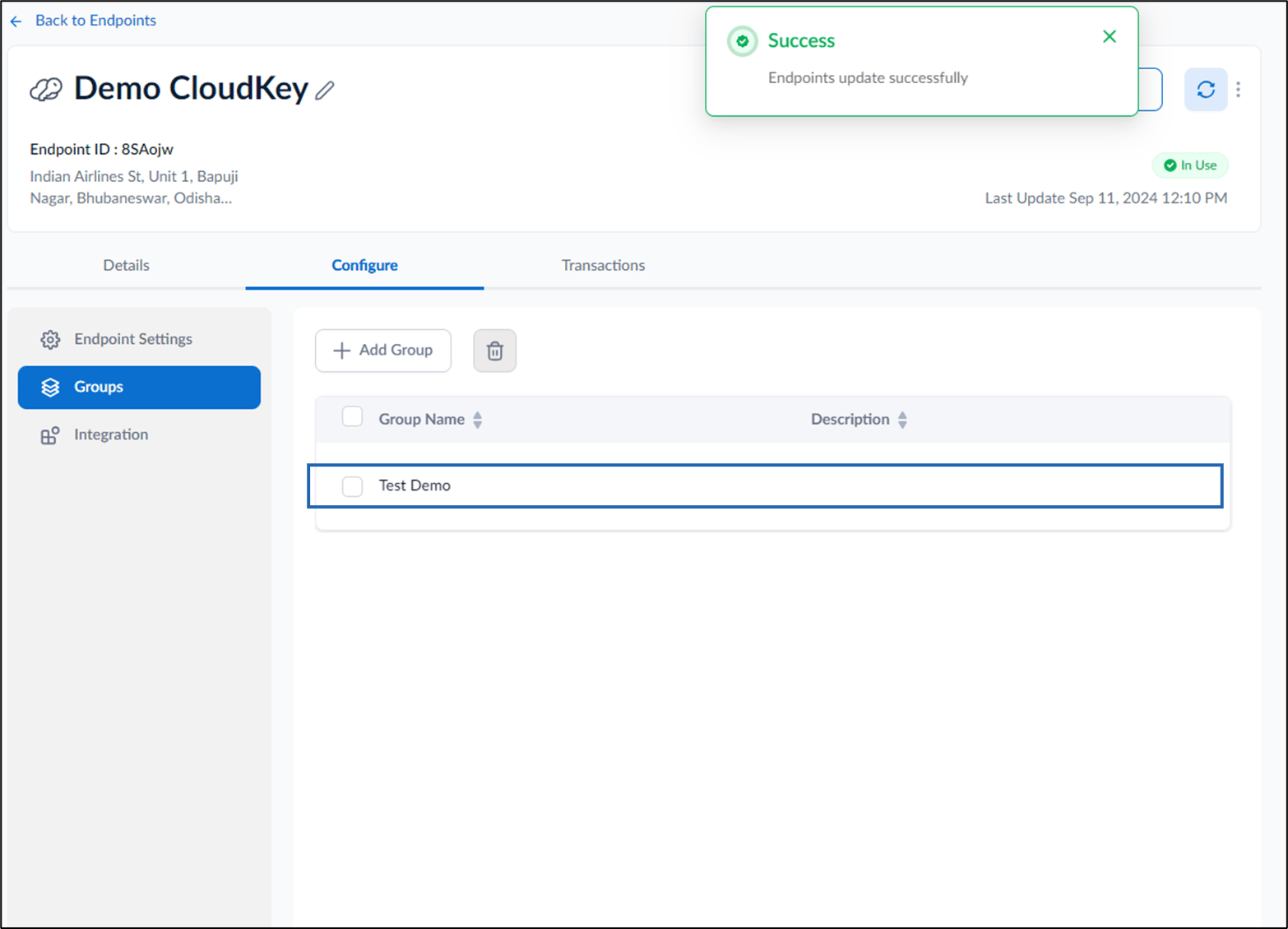Click the Group Name column header
The width and height of the screenshot is (1288, 929).
(x=421, y=419)
